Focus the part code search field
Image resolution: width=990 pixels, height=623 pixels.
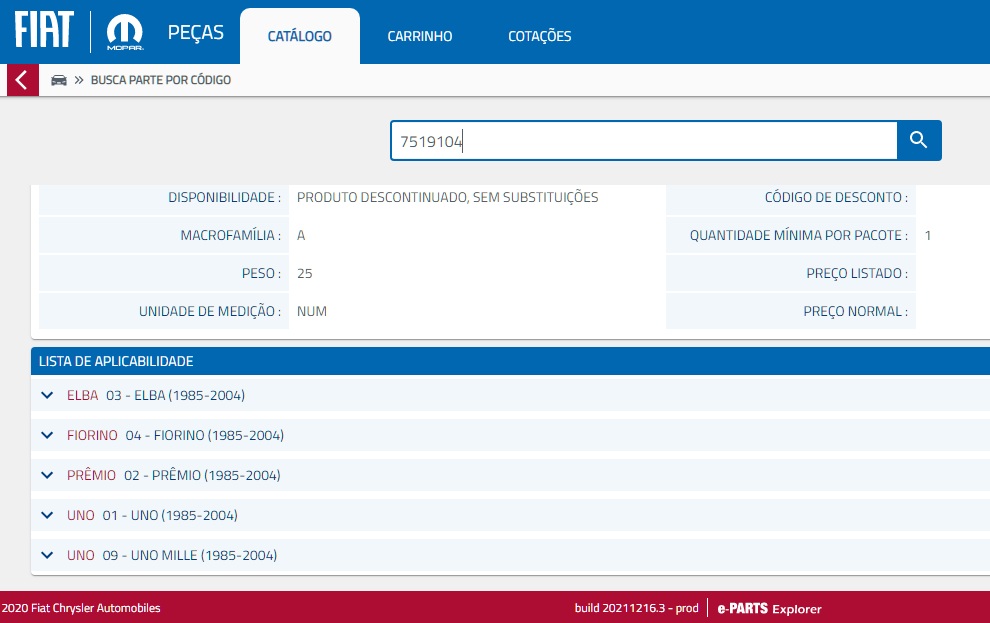[x=643, y=141]
